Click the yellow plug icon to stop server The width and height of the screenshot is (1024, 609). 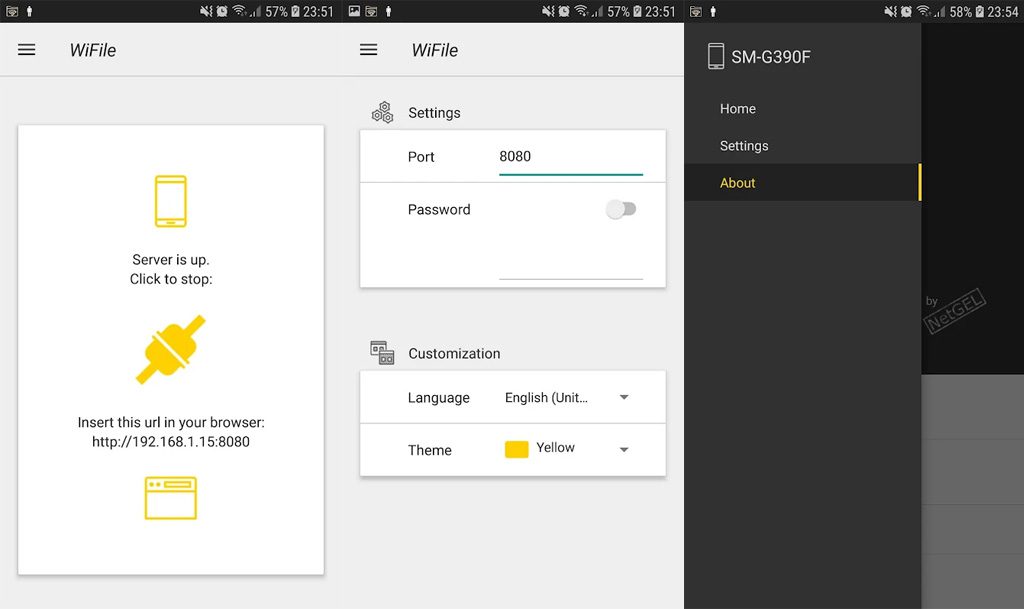[170, 349]
